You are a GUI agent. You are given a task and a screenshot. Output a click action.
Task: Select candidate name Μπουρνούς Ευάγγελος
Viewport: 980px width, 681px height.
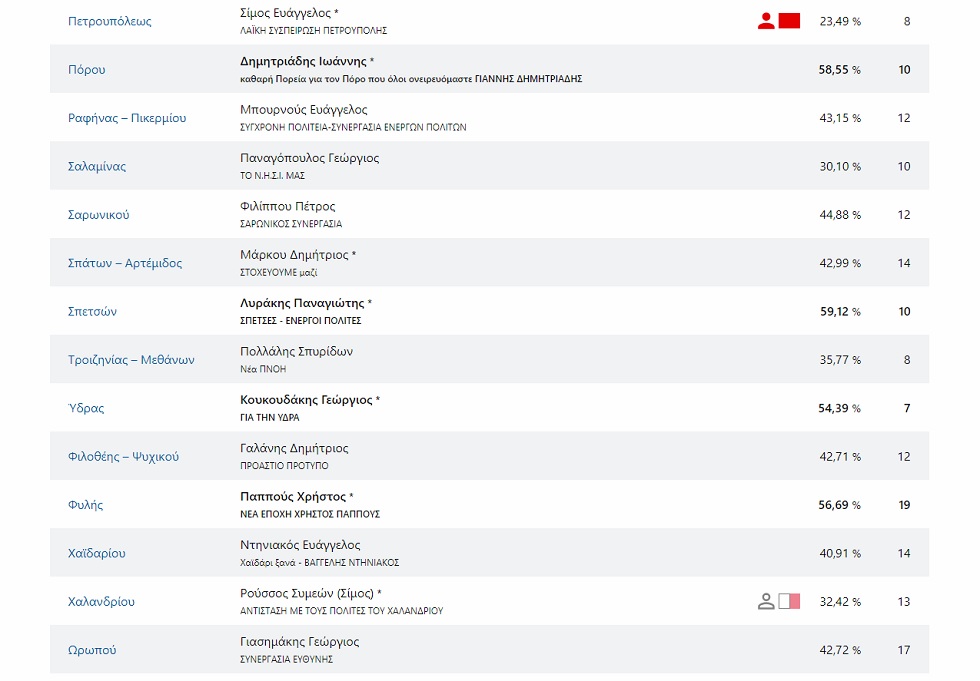pos(304,110)
